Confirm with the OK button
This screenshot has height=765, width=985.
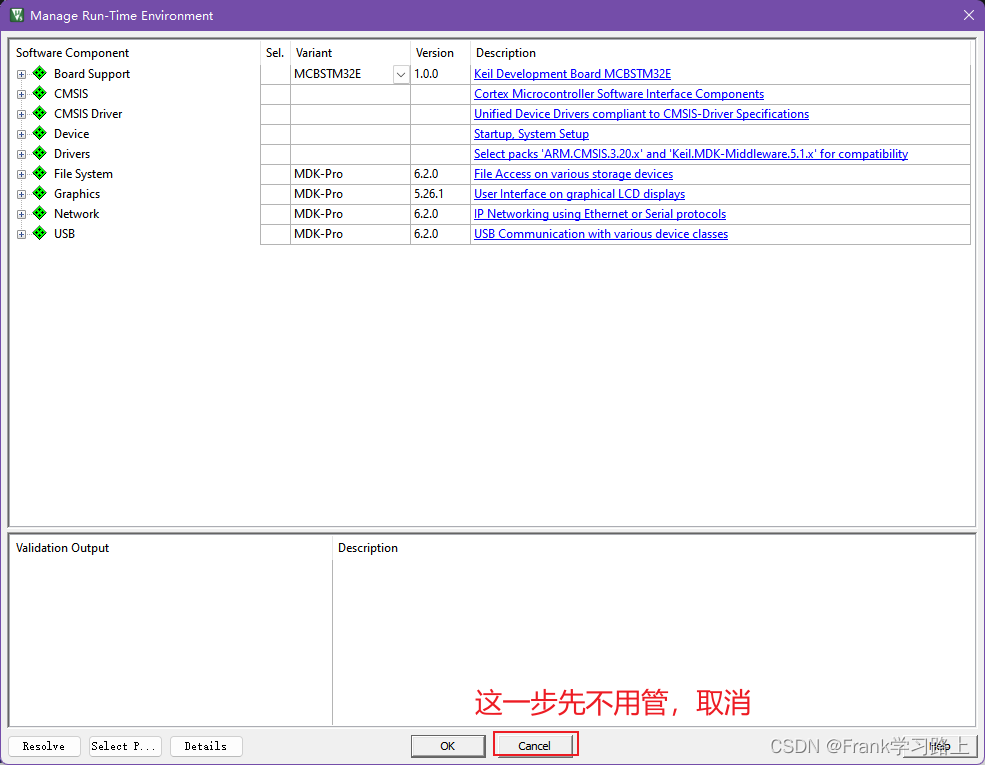point(448,746)
